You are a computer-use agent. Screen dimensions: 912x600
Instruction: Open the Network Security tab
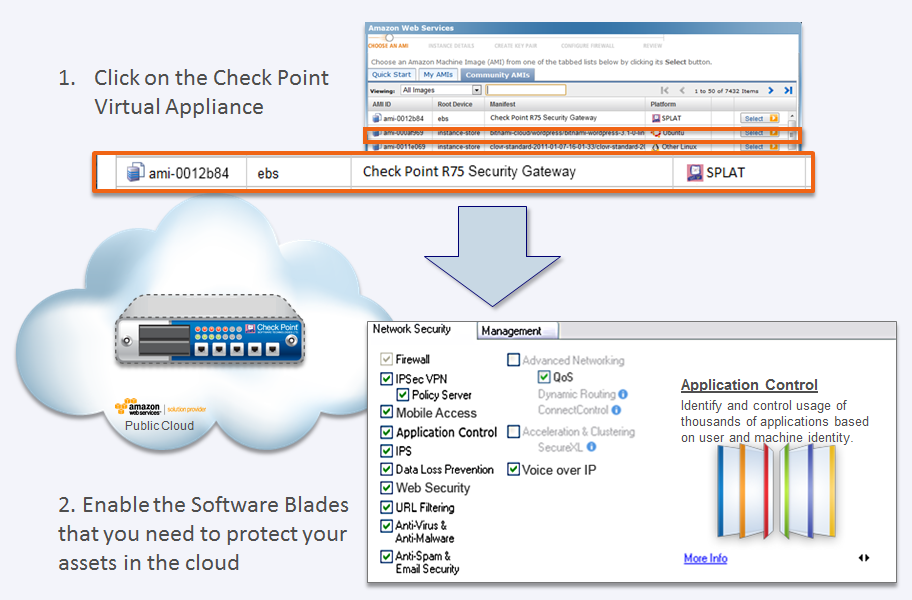pos(412,329)
